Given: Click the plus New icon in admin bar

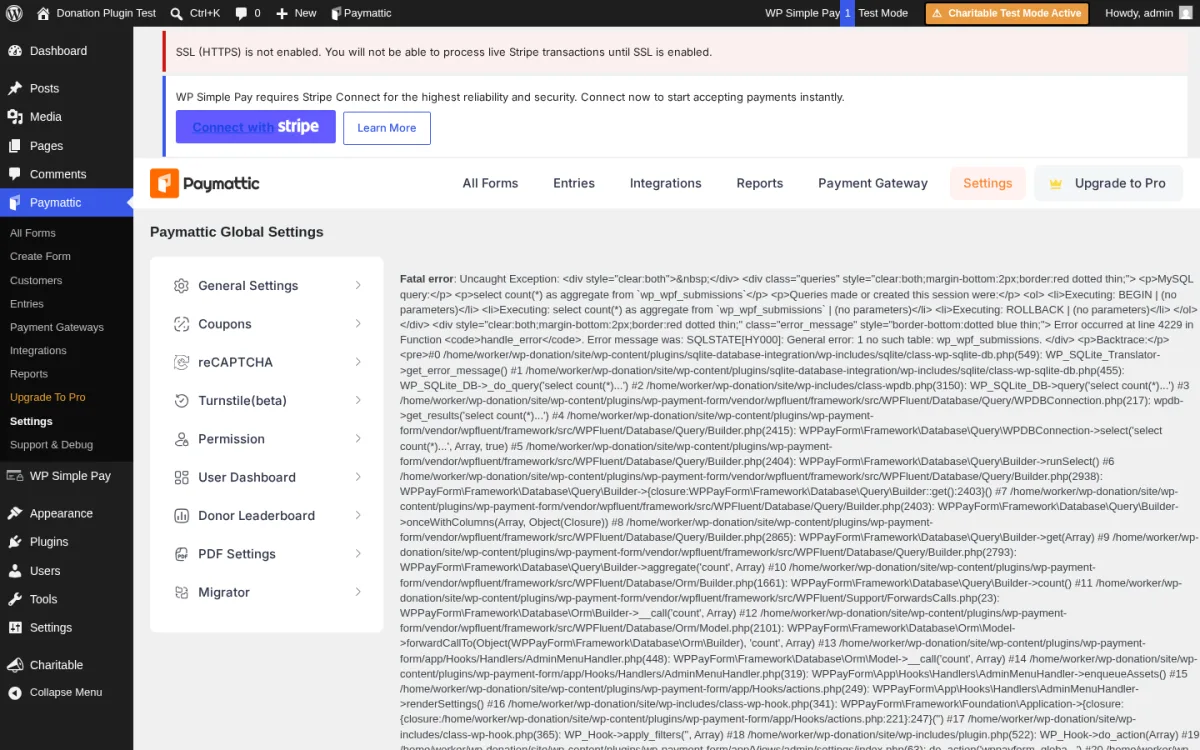Looking at the screenshot, I should [x=282, y=14].
